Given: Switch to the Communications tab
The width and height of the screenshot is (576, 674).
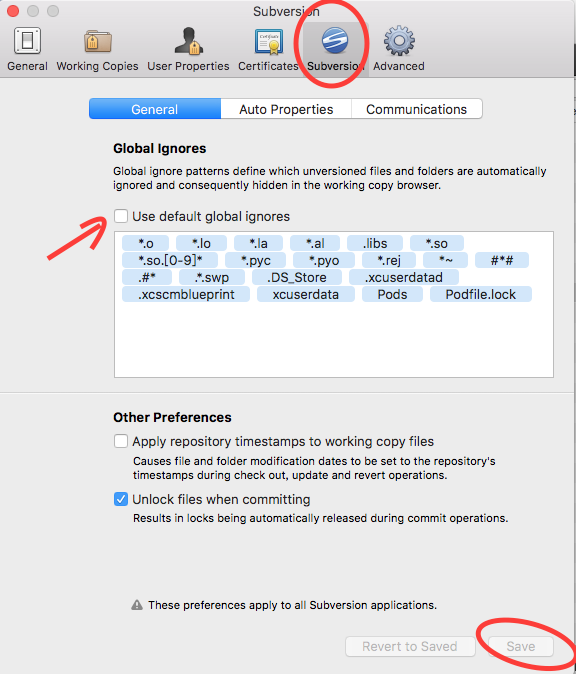Looking at the screenshot, I should coord(417,109).
